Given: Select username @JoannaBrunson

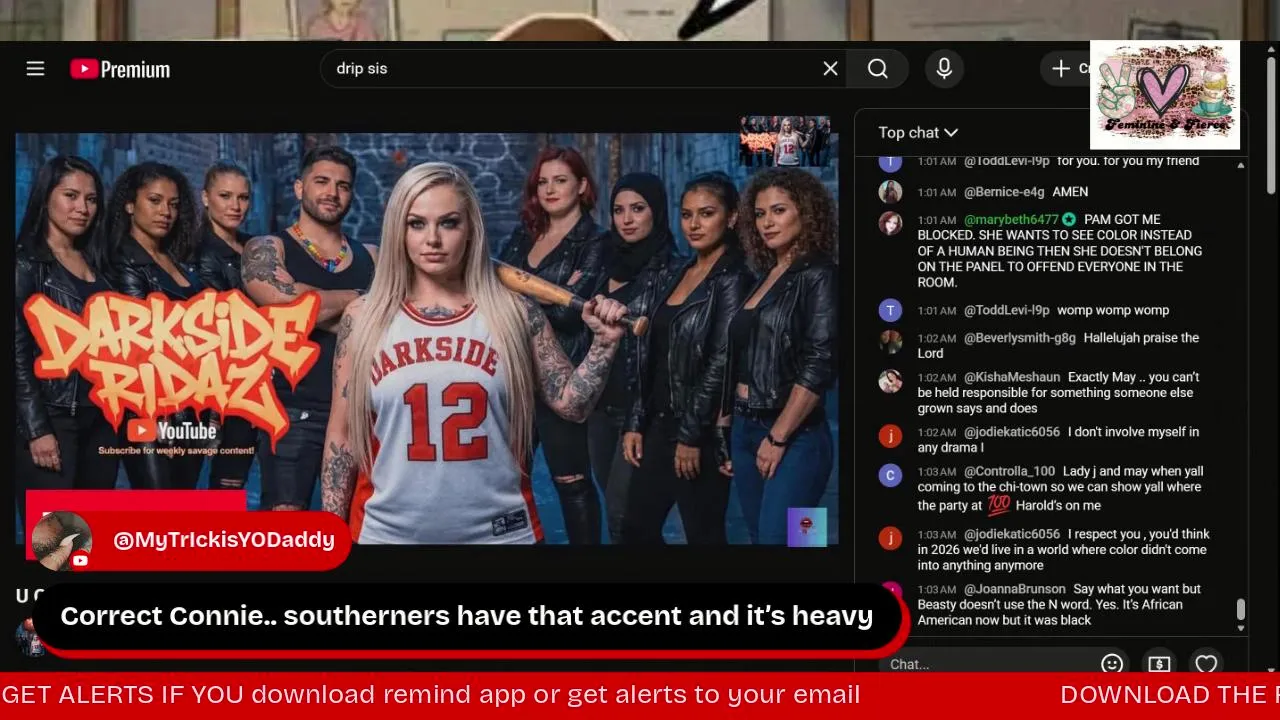Looking at the screenshot, I should click(x=1015, y=589).
